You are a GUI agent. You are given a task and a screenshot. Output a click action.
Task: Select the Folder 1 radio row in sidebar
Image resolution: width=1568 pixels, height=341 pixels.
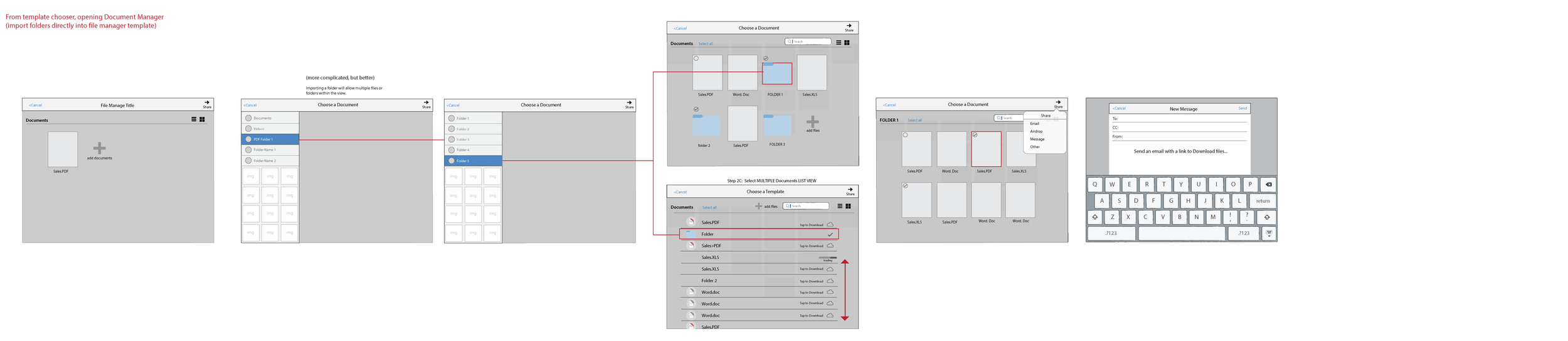[474, 118]
